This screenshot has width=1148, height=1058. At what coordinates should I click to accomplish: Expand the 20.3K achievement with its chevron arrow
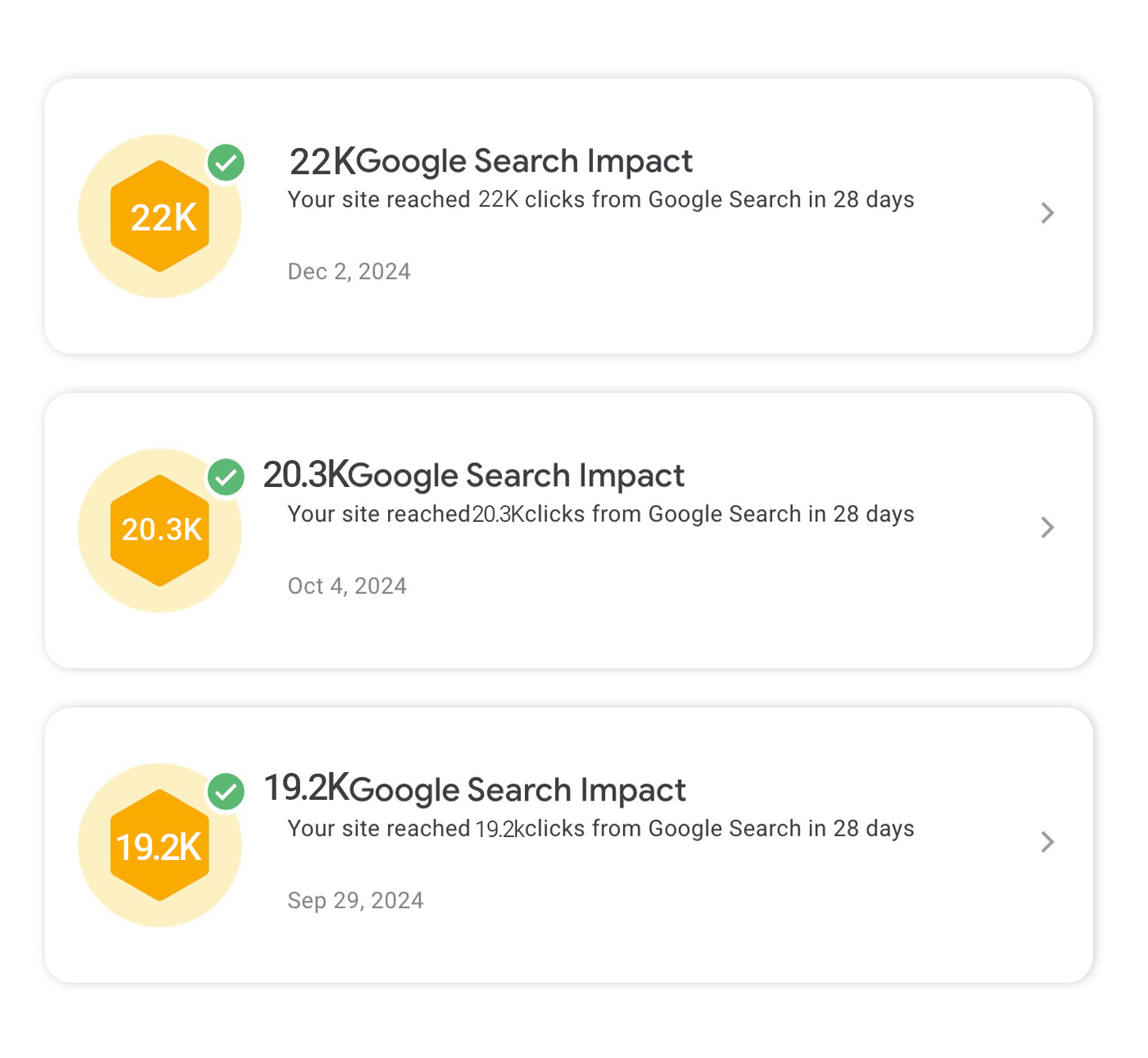(1047, 527)
